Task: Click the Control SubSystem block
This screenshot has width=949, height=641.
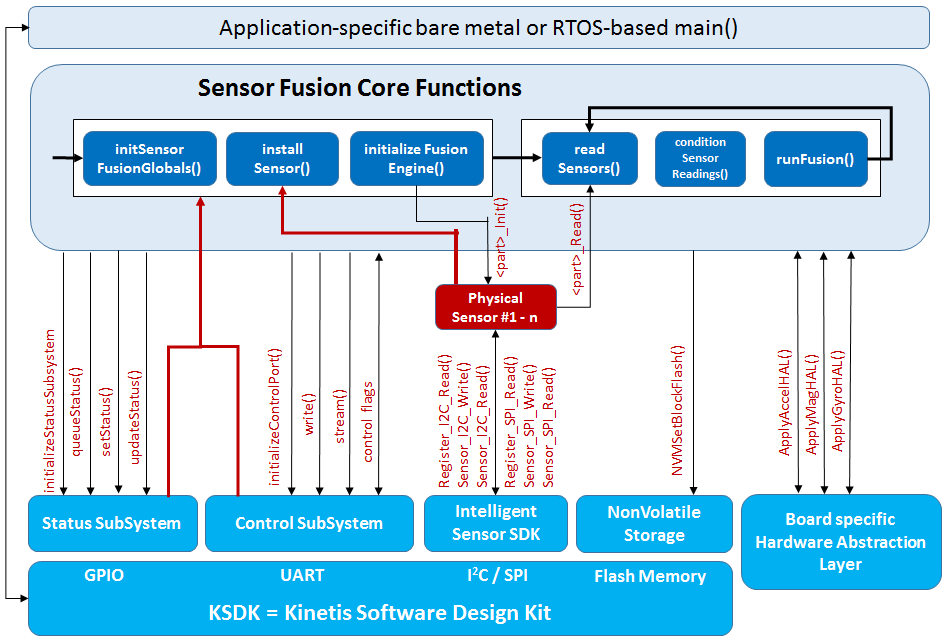Action: pyautogui.click(x=309, y=523)
